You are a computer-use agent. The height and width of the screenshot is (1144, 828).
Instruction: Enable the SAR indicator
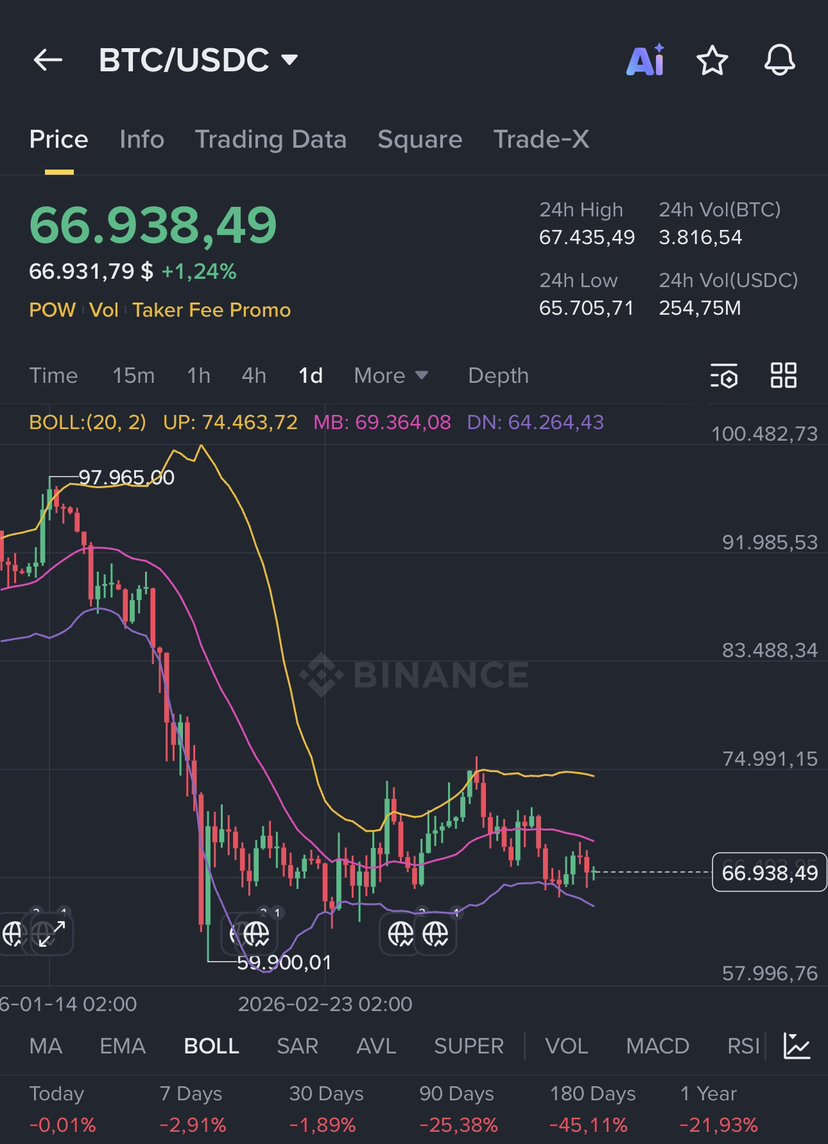[x=298, y=1046]
